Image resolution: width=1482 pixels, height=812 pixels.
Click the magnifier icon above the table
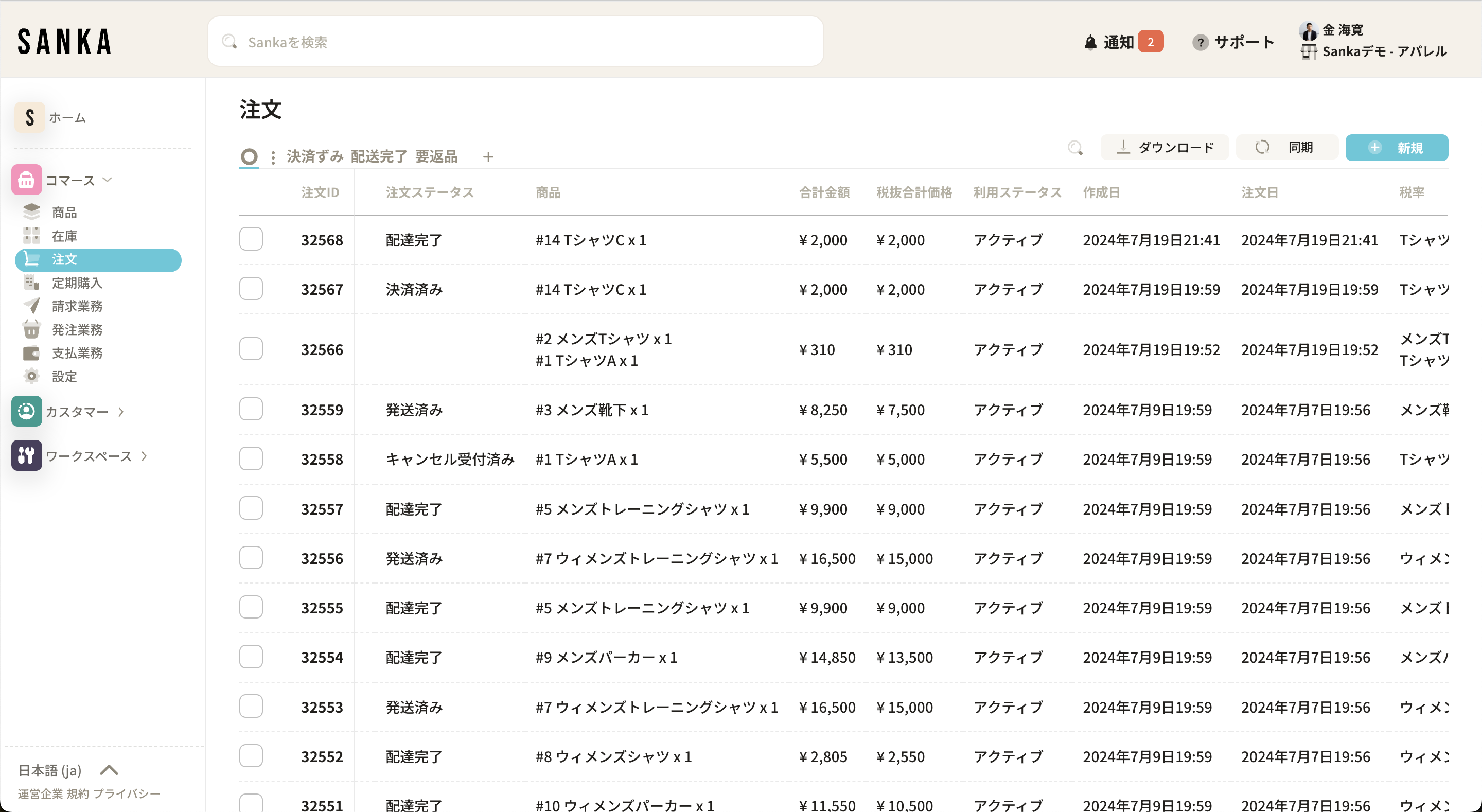[x=1074, y=148]
